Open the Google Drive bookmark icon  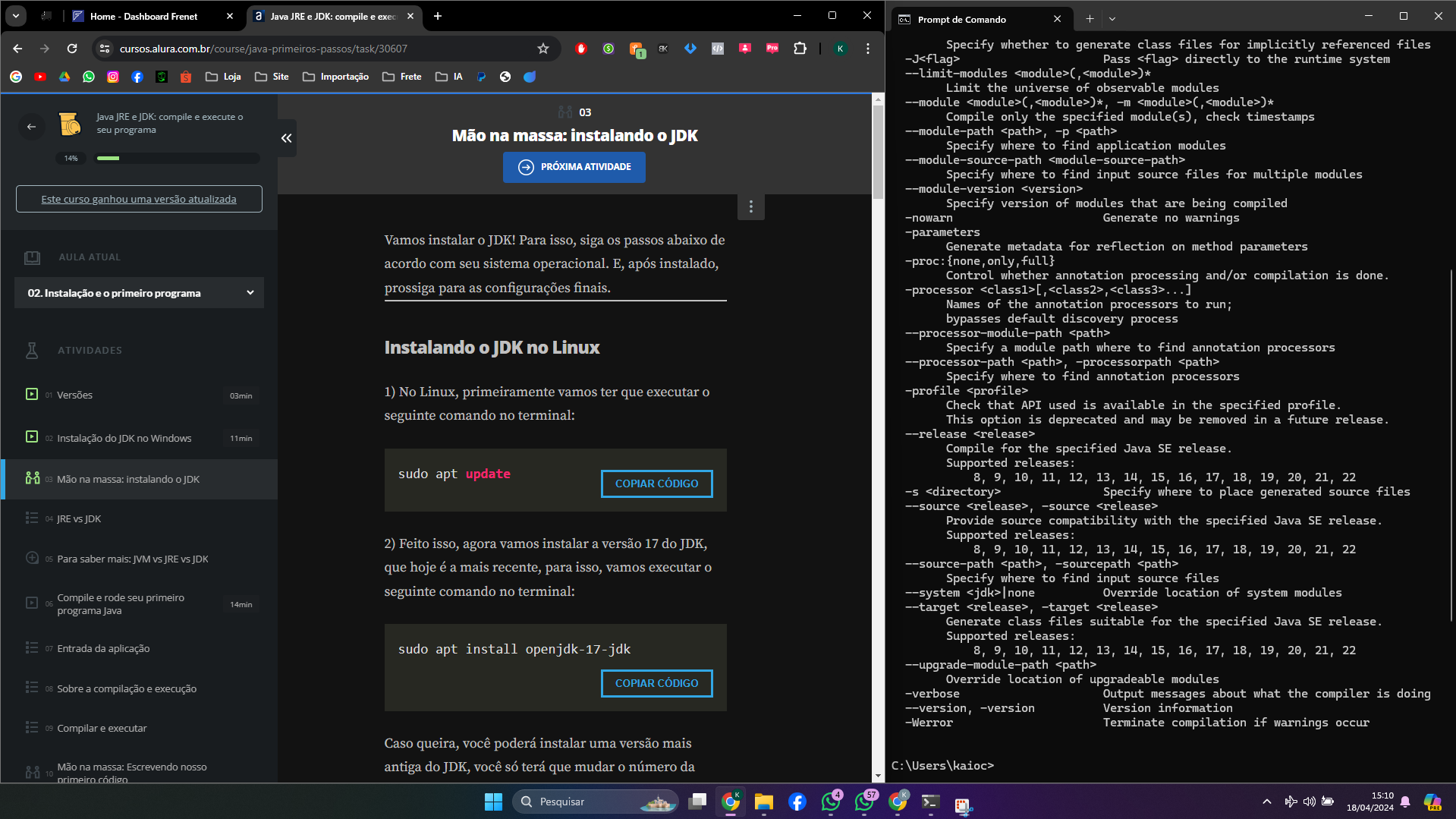click(64, 77)
